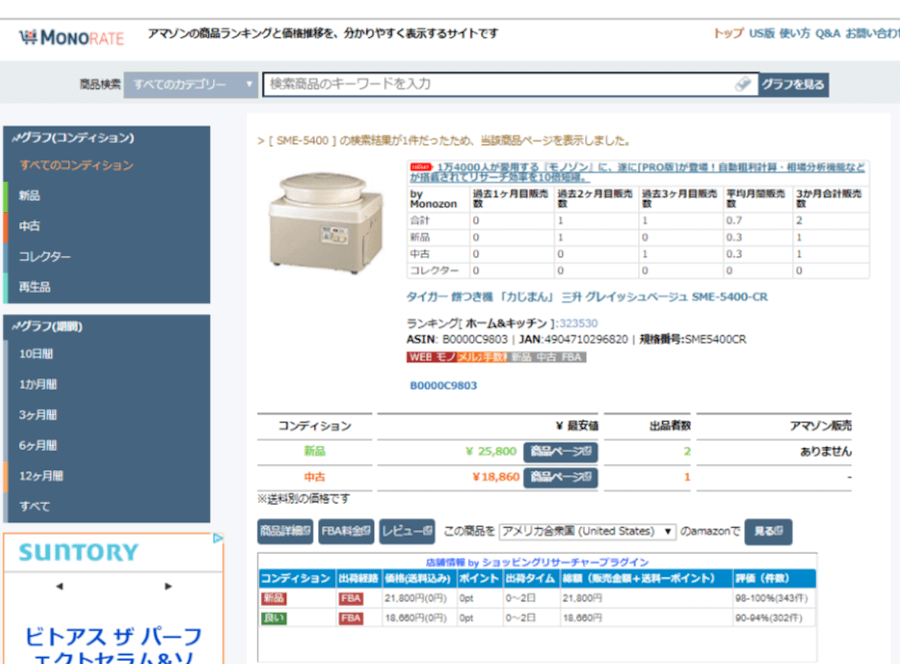Open ショッピングリサーチャープラグイン store info link
Screen dimensions: 900x664
click(x=537, y=562)
